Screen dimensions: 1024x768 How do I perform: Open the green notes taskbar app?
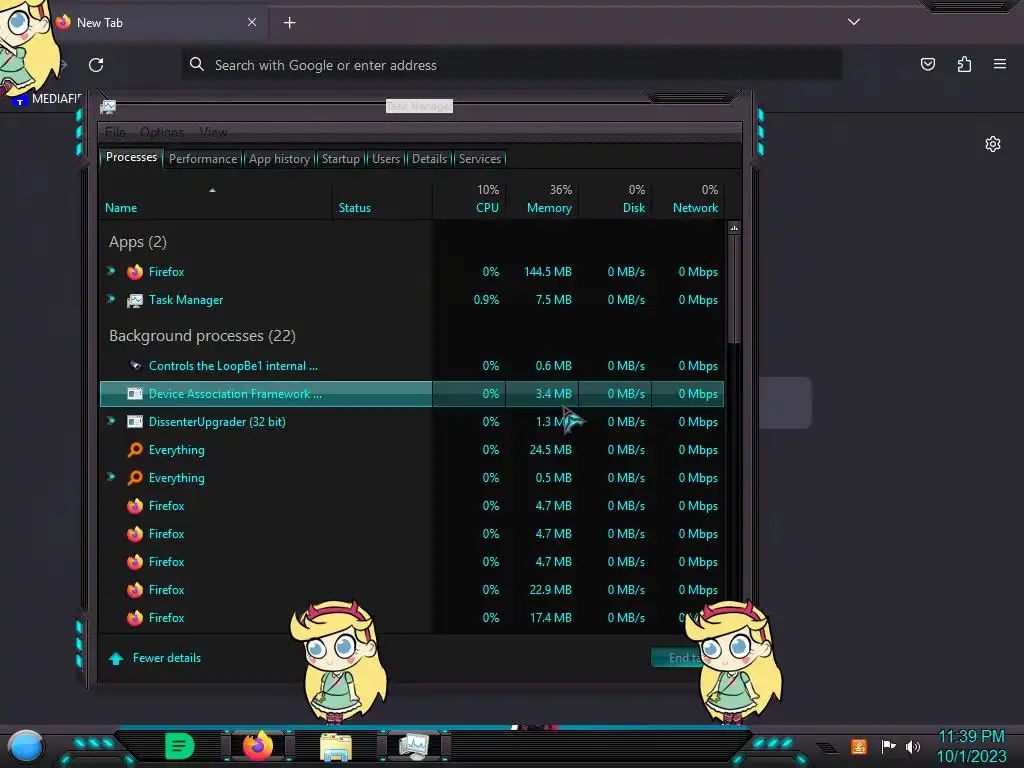179,746
